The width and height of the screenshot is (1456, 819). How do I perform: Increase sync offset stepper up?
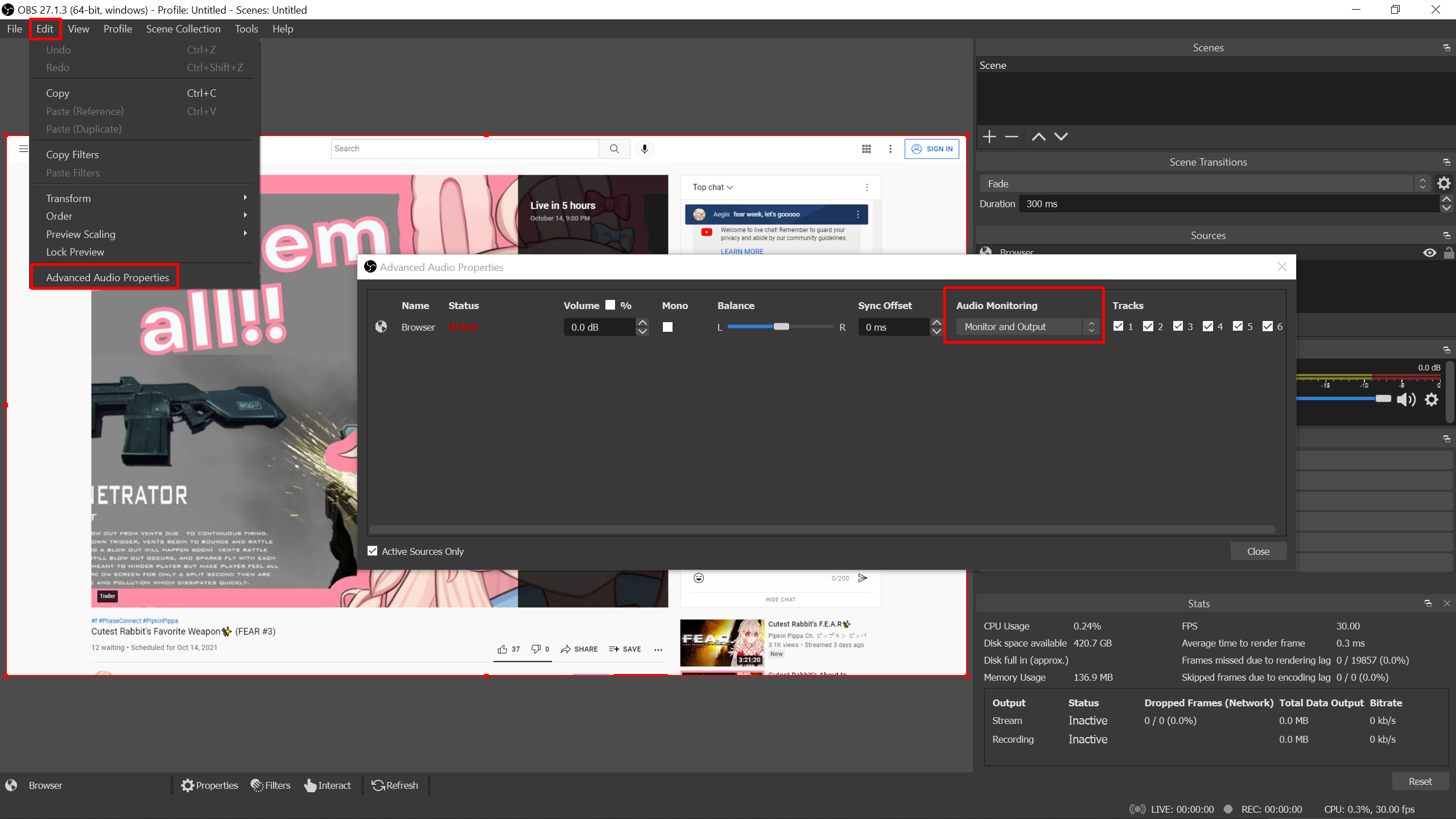pos(937,323)
